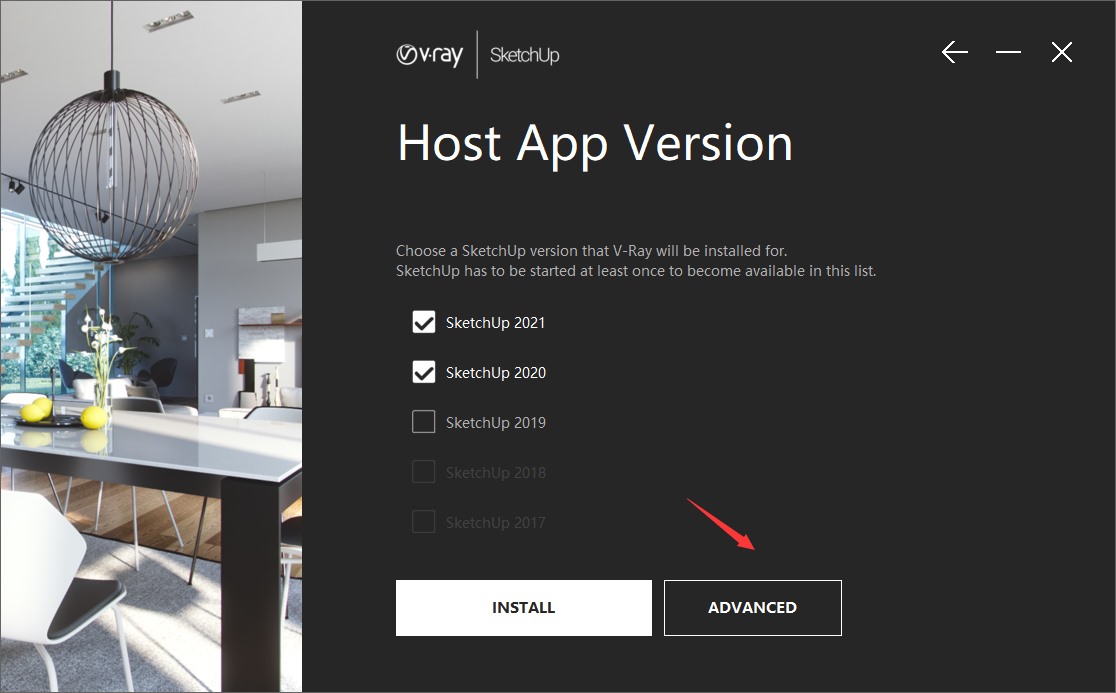The image size is (1116, 693).
Task: Click the SketchUp 2020 label
Action: point(496,373)
